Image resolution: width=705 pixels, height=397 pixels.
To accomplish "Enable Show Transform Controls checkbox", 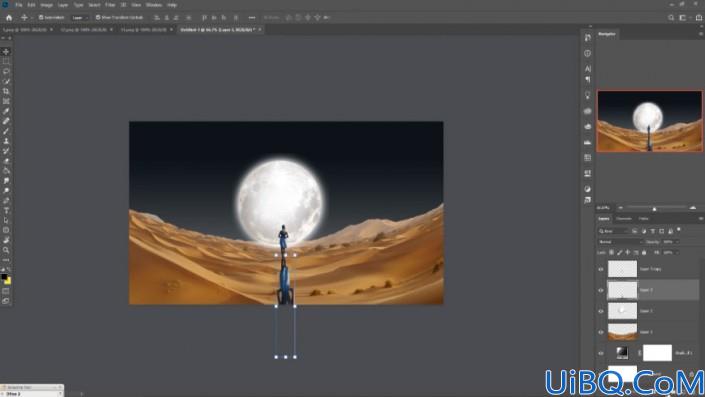I will tap(98, 18).
